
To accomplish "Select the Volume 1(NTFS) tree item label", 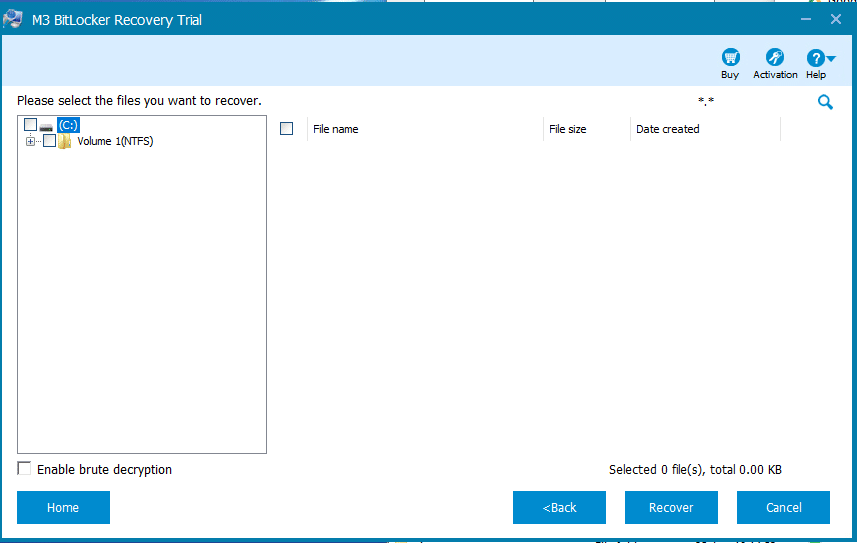I will coord(115,141).
